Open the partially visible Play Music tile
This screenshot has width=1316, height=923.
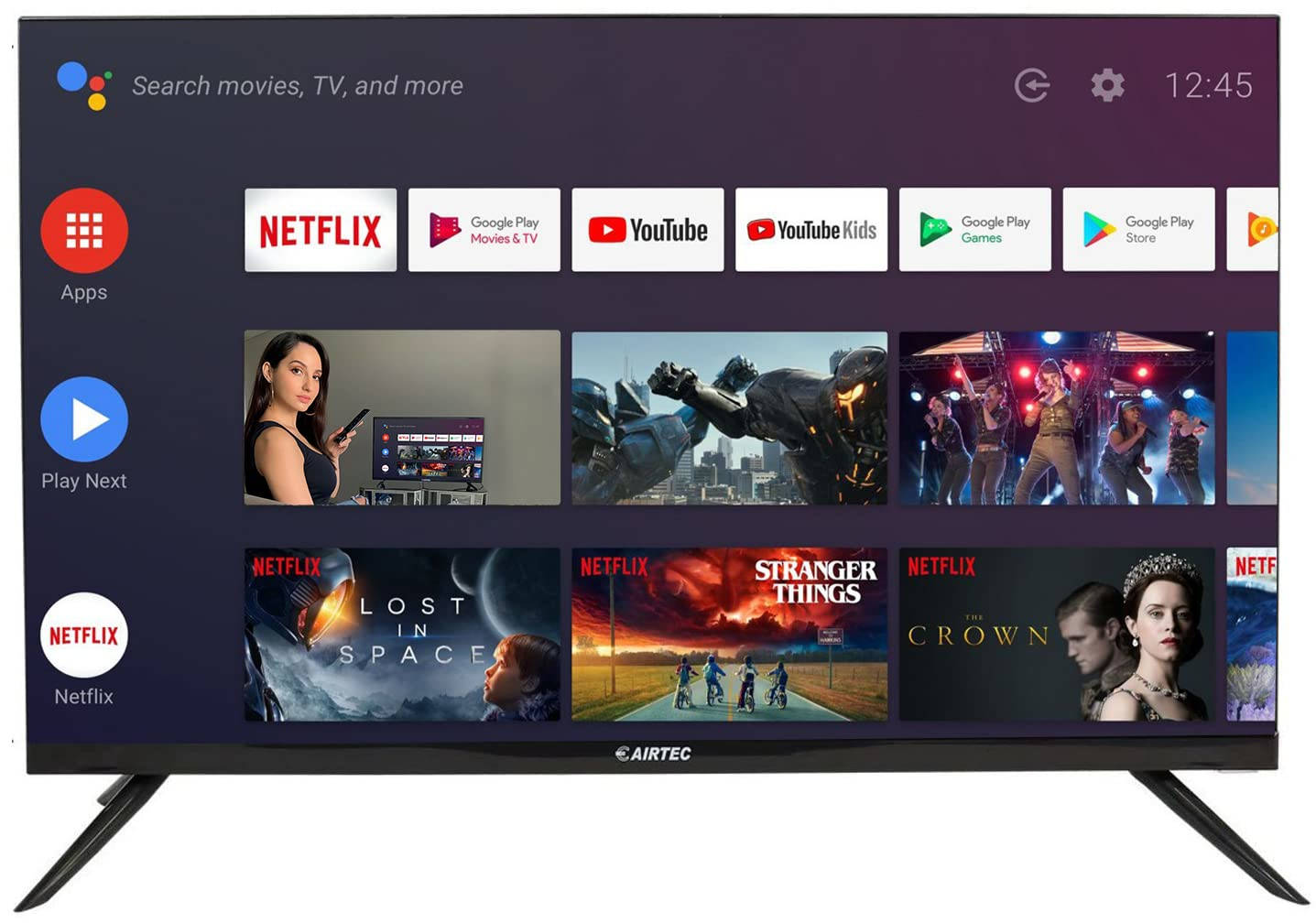(1253, 230)
